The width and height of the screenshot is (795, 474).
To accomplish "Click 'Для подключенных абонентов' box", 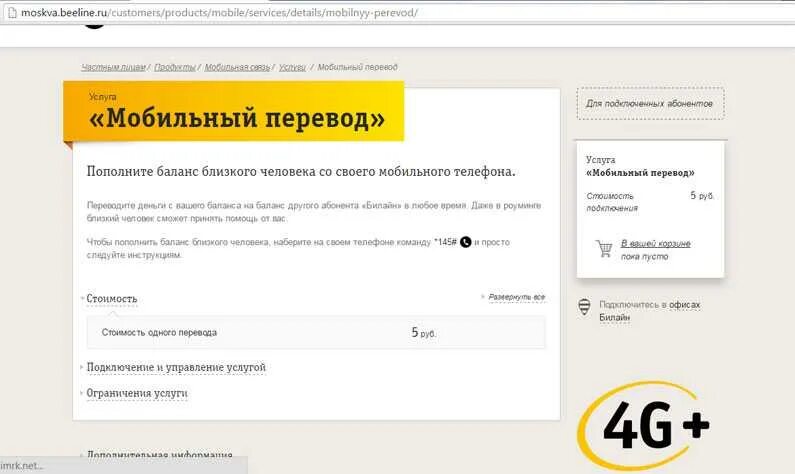I will pyautogui.click(x=650, y=103).
